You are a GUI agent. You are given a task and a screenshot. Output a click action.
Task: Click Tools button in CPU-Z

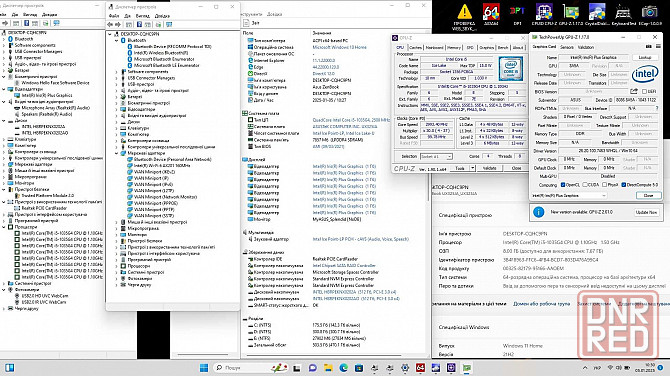(459, 168)
